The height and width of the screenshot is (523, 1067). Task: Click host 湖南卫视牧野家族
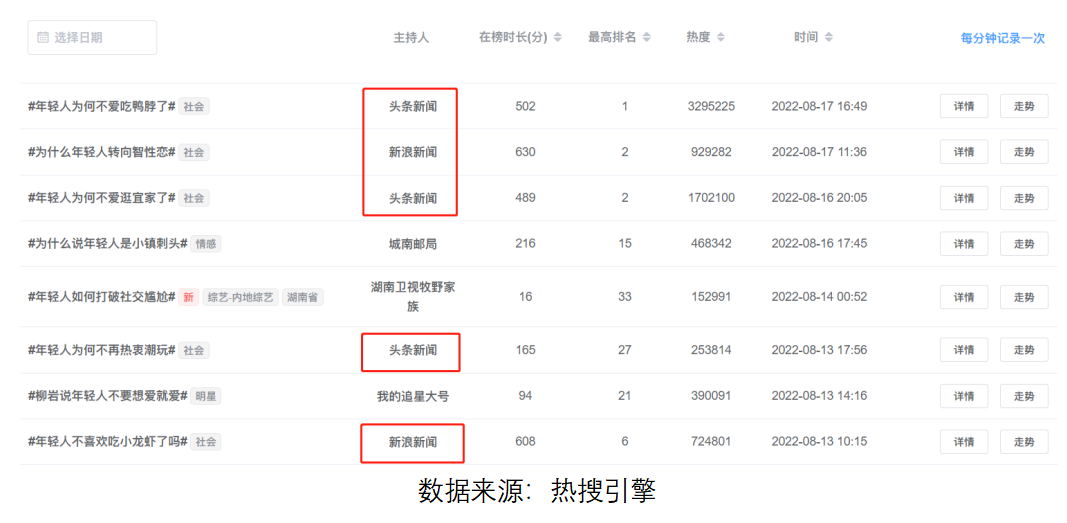click(x=413, y=296)
